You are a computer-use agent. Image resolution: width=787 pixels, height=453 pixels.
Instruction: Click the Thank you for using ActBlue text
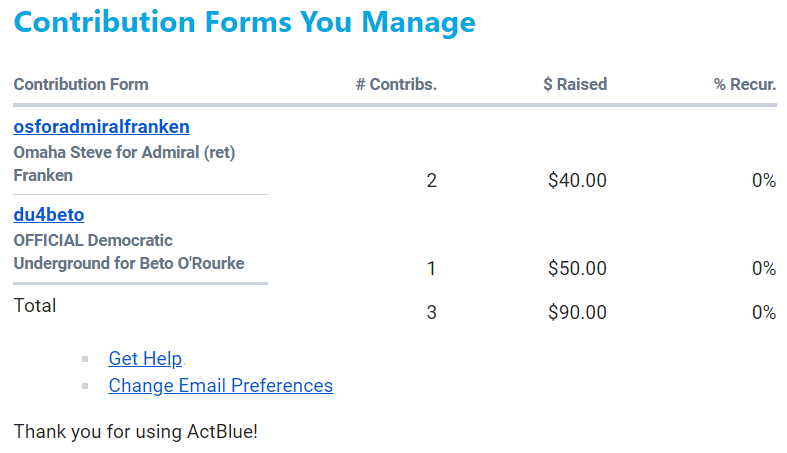[x=136, y=433]
